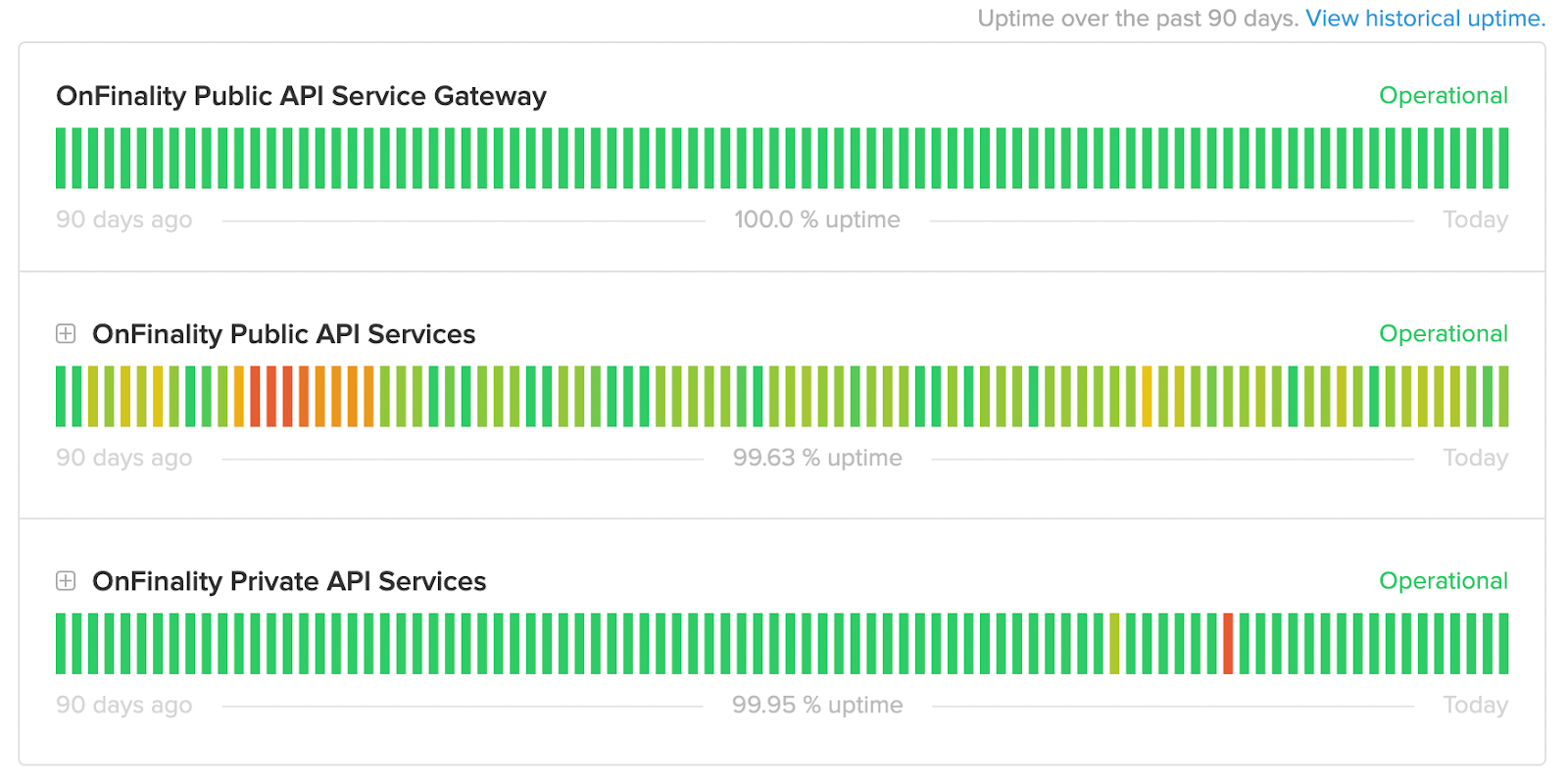The image size is (1568, 782).
Task: Select today's bar for Private API Services
Action: [x=1503, y=644]
